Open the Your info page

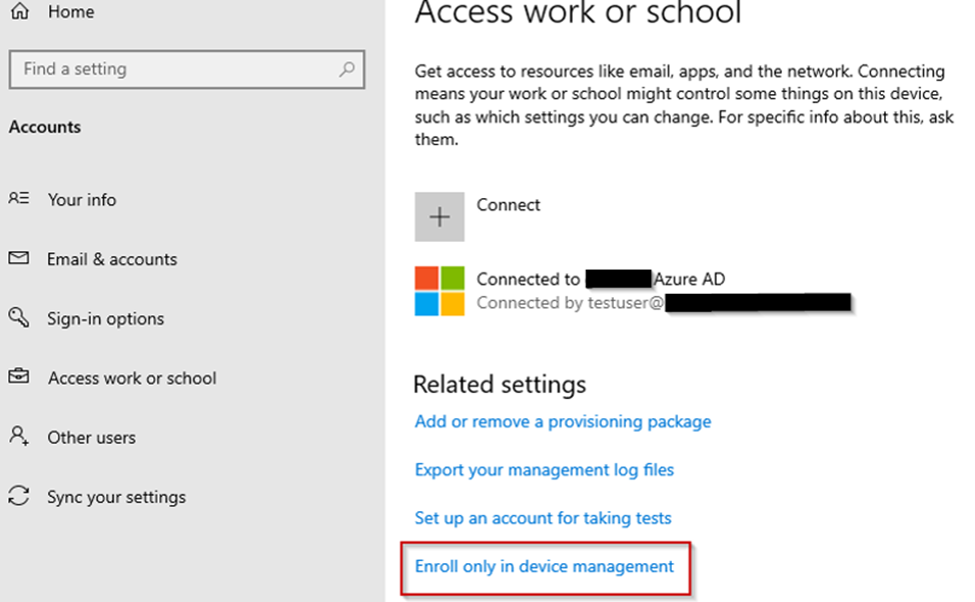(82, 200)
